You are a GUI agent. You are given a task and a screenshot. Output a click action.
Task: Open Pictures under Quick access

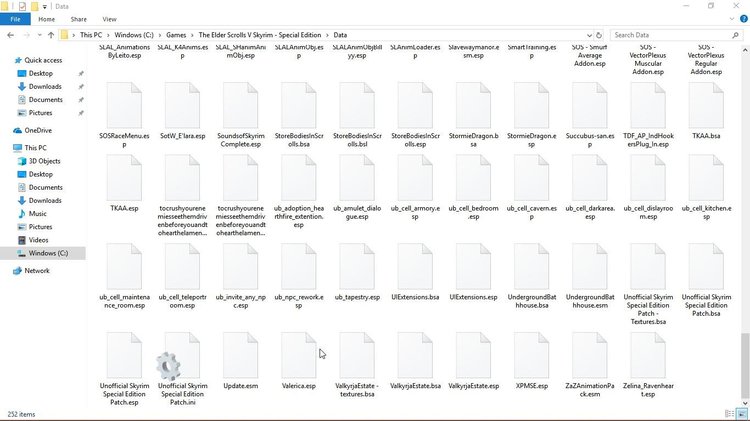[x=40, y=113]
